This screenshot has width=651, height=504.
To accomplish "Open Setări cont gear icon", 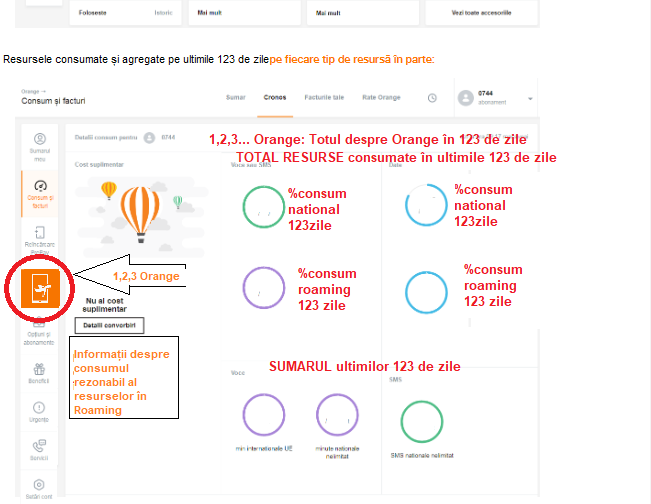I will 39,486.
